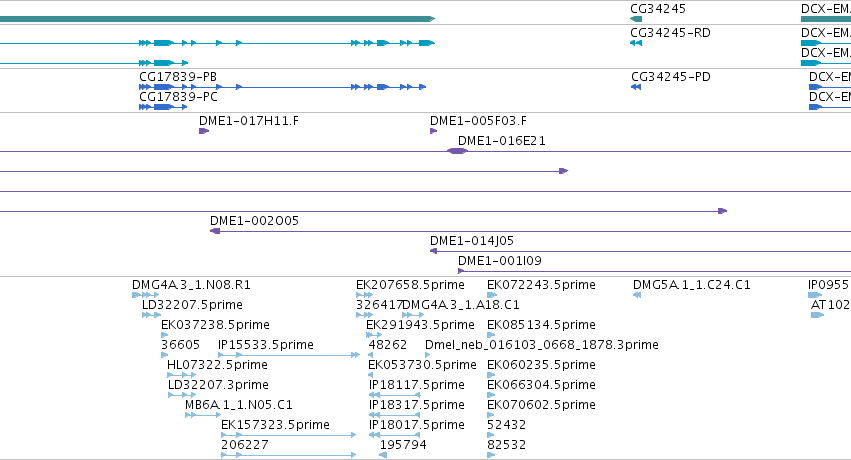Click the CG34245-PD coding glyph
Viewport: 851px width, 460px height.
[x=636, y=87]
